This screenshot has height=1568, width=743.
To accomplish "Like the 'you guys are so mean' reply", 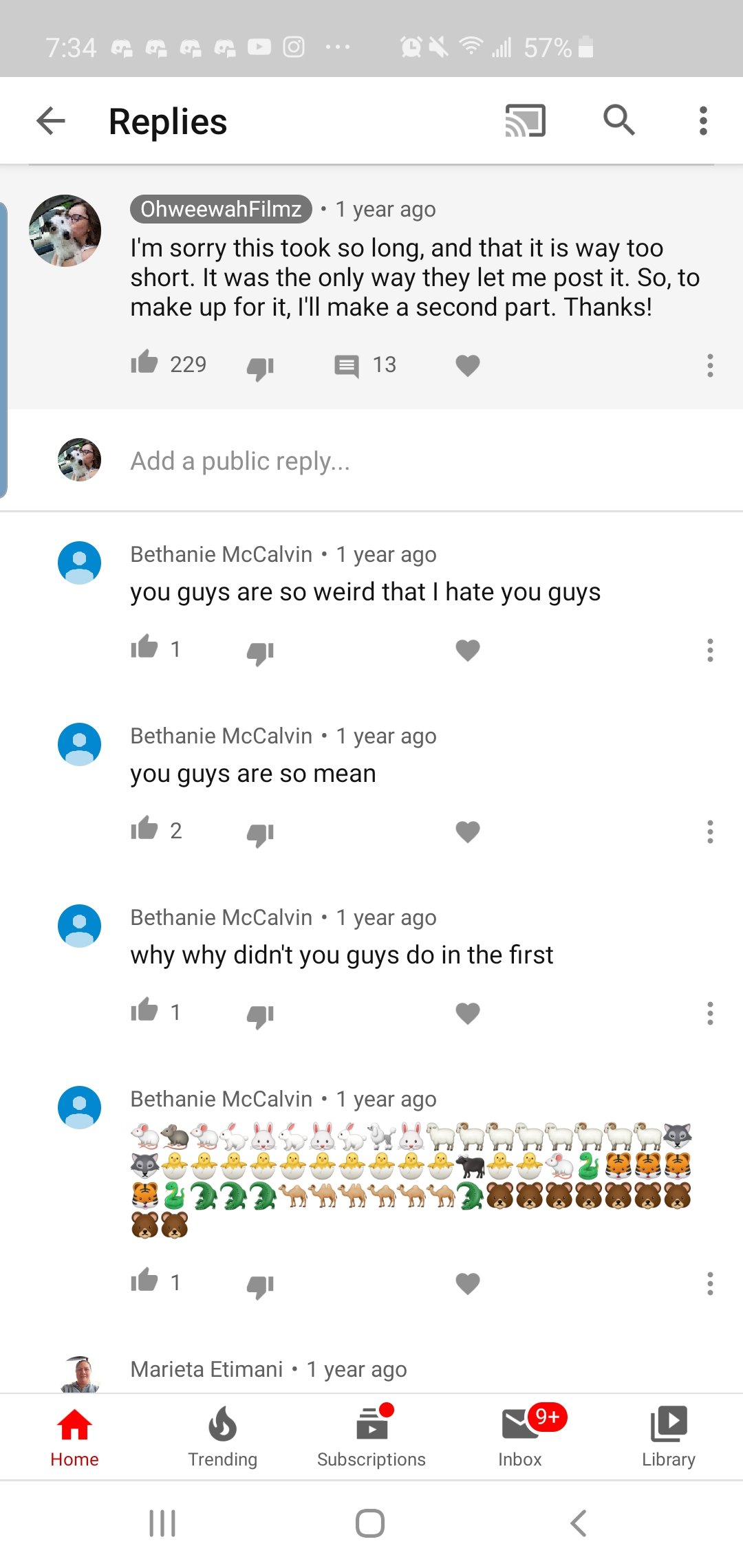I will (144, 829).
